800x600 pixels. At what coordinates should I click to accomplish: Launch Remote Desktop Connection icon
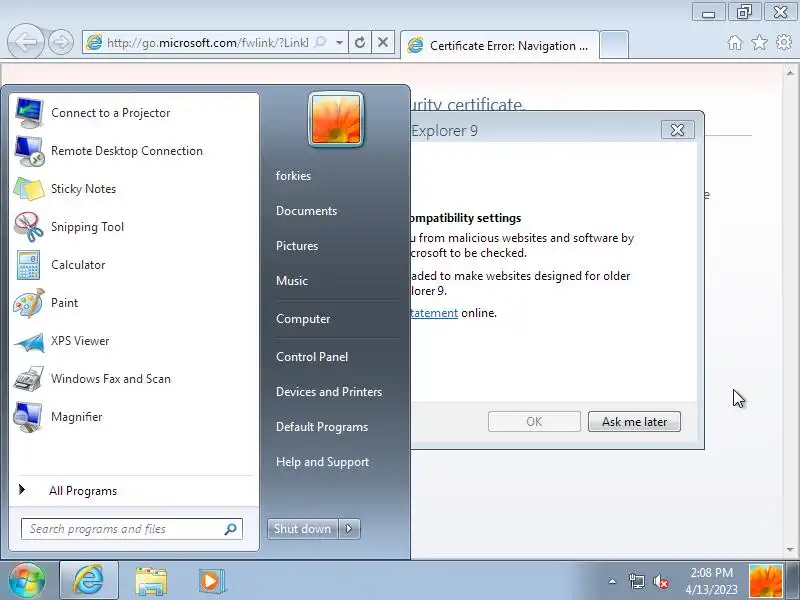coord(29,151)
